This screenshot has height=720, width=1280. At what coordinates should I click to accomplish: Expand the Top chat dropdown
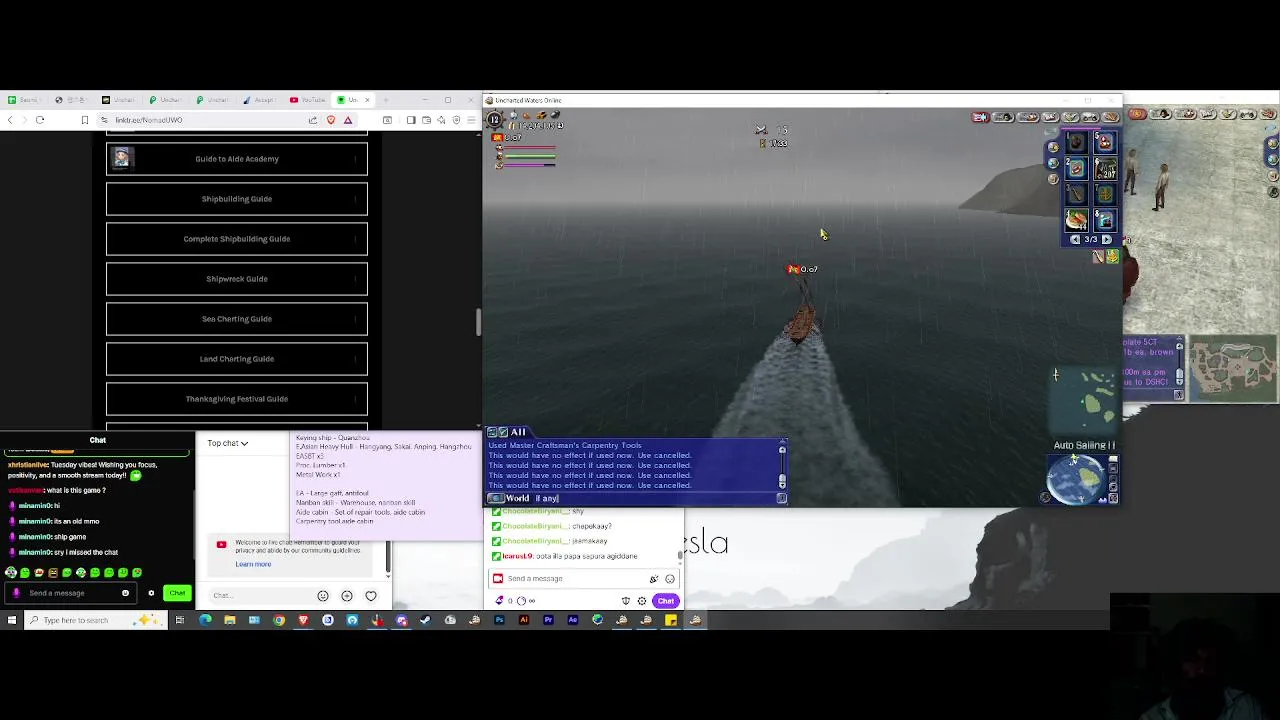pyautogui.click(x=228, y=443)
